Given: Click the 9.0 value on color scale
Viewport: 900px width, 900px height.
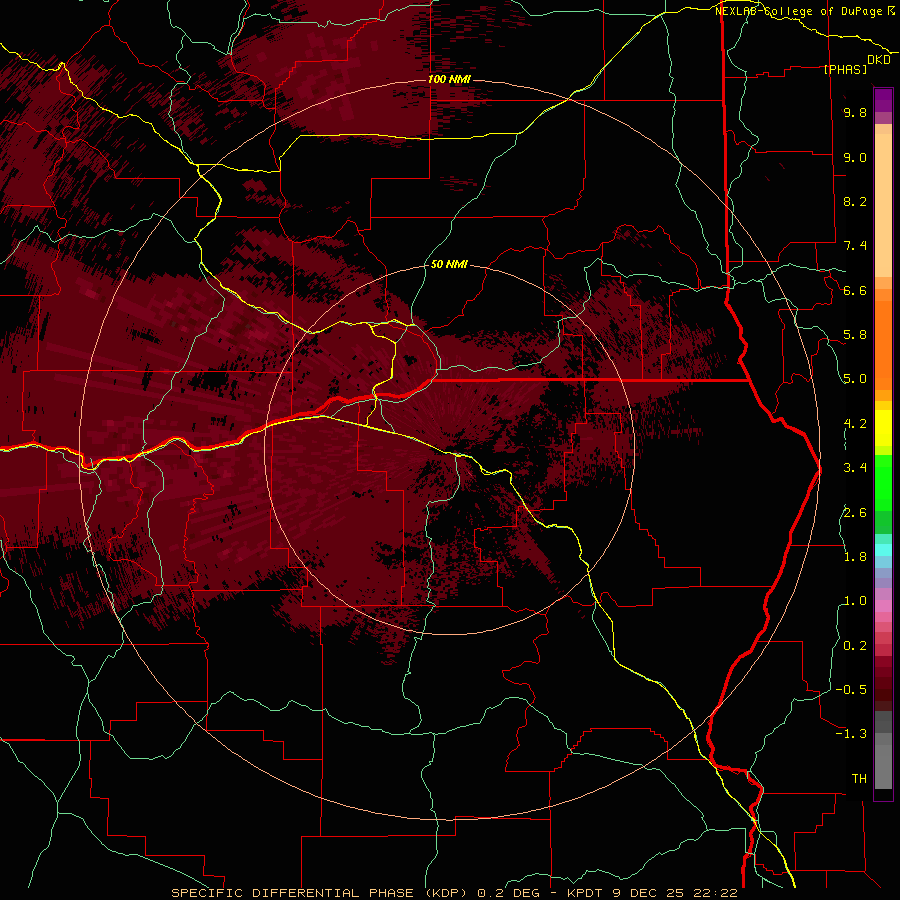Looking at the screenshot, I should point(855,157).
